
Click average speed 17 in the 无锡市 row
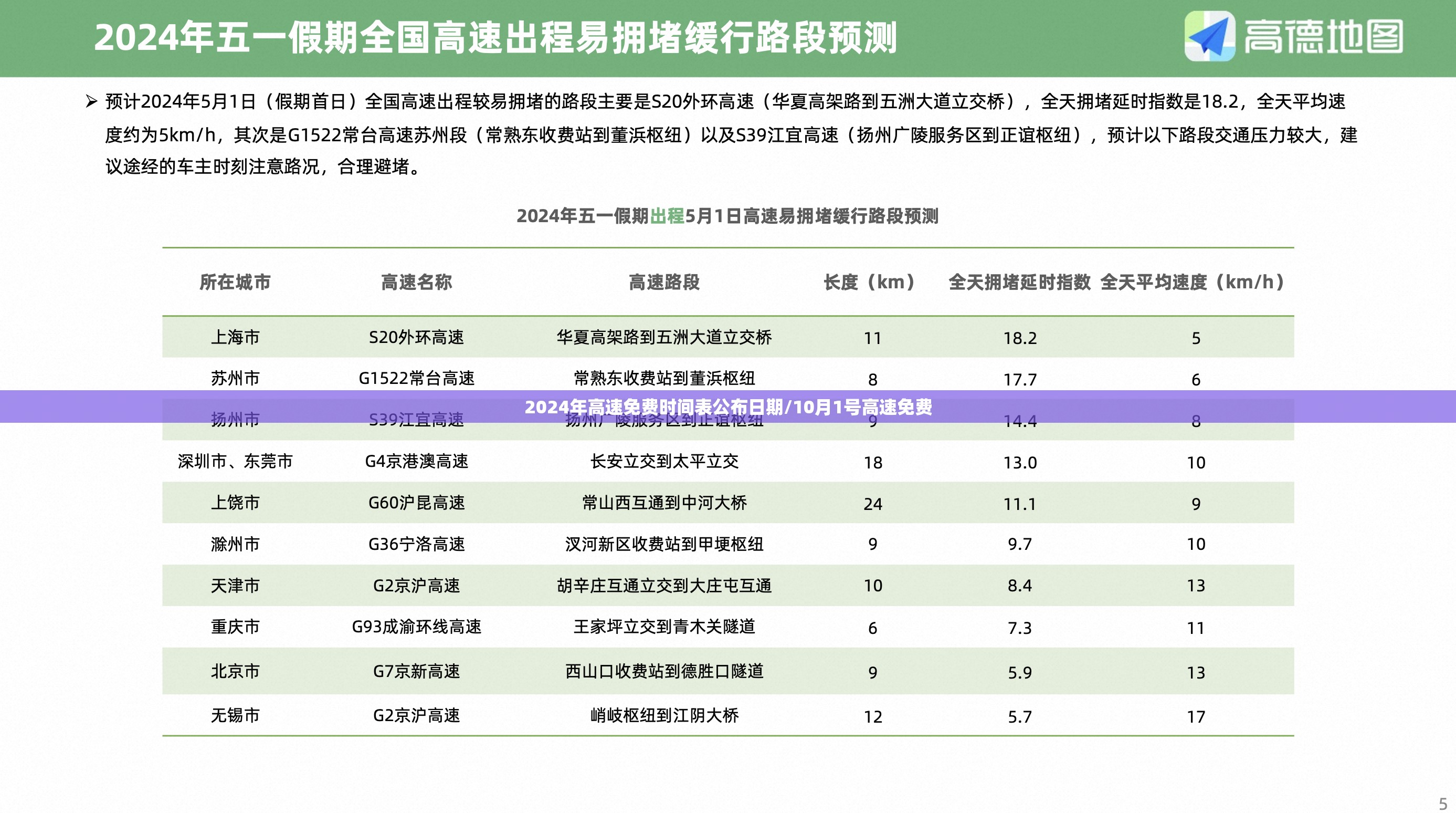[1196, 716]
